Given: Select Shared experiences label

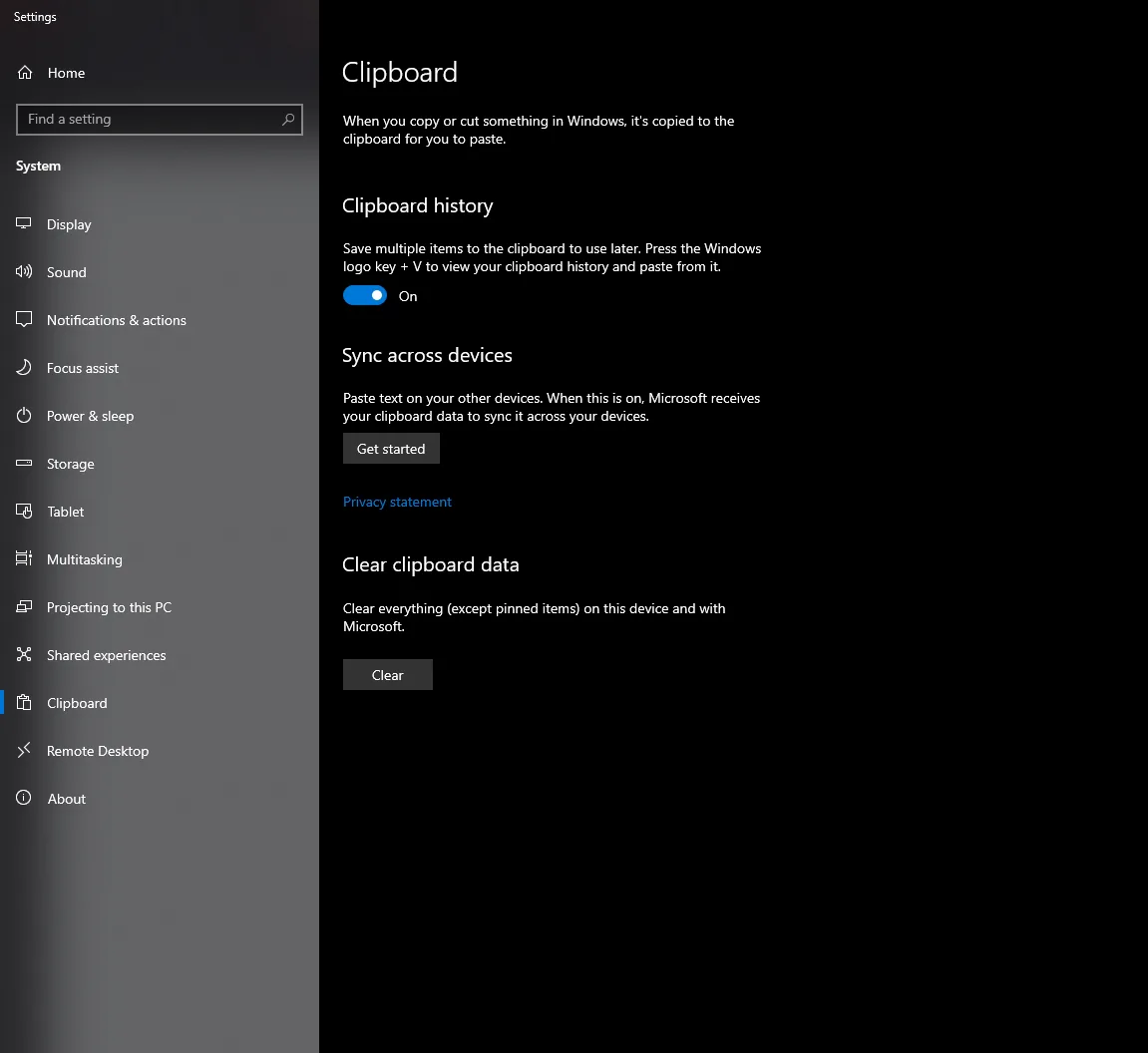Looking at the screenshot, I should click(106, 655).
